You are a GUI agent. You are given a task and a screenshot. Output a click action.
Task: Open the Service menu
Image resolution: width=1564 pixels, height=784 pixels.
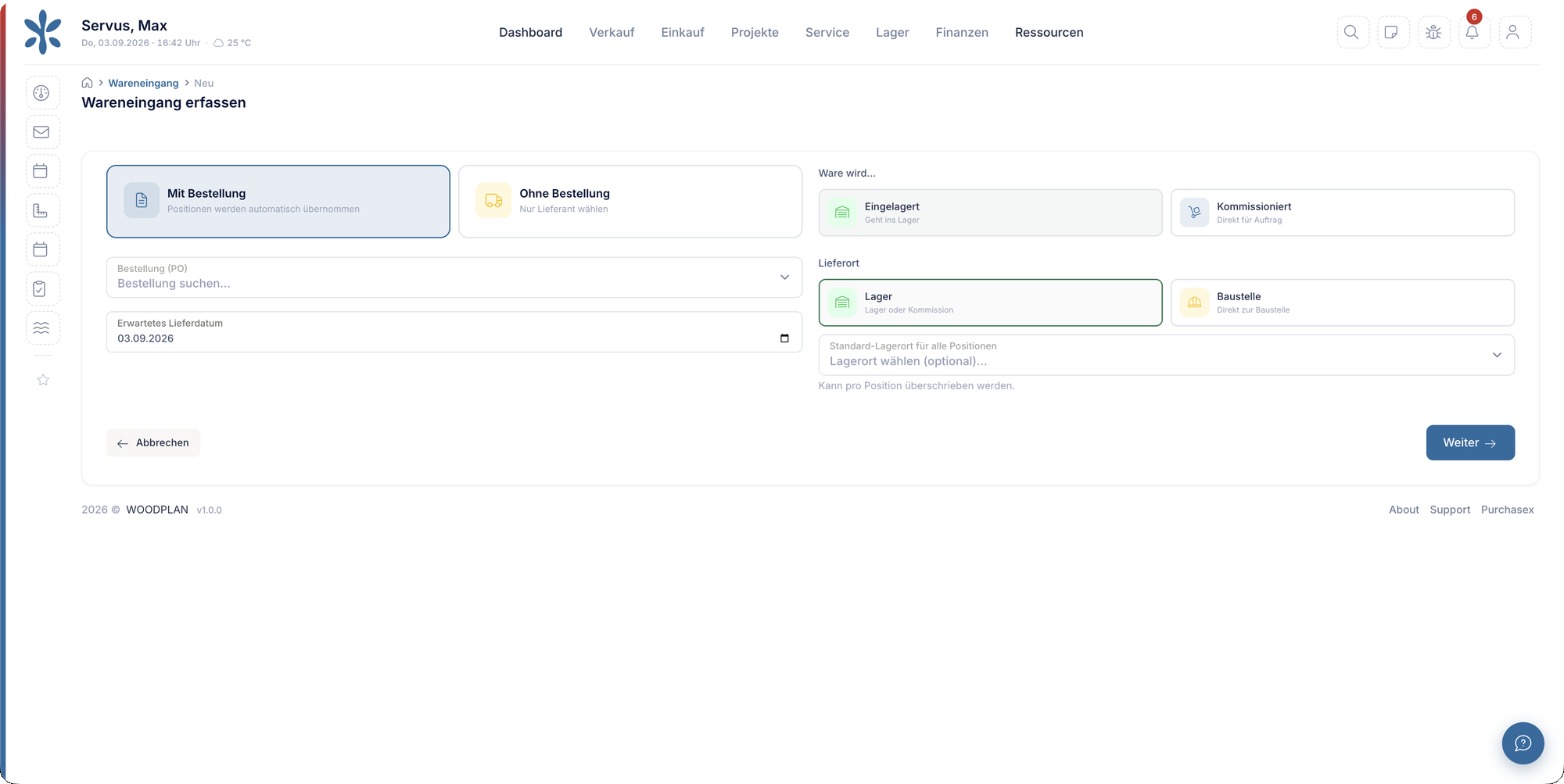[827, 32]
